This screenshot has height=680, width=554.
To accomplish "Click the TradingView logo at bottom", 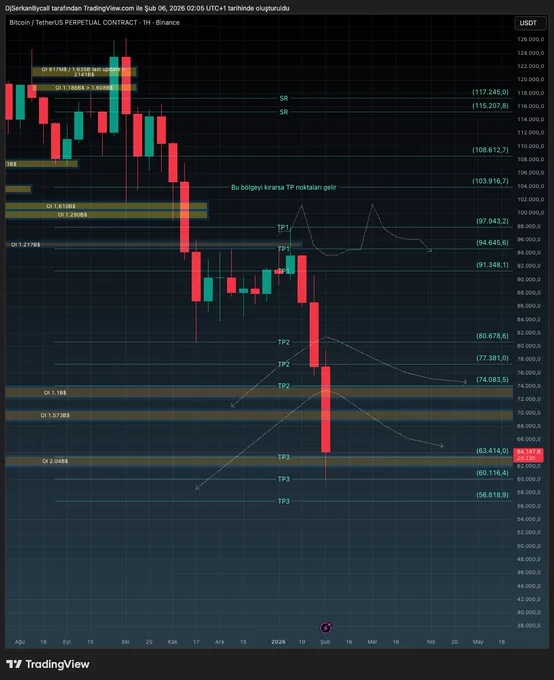I will 48,664.
